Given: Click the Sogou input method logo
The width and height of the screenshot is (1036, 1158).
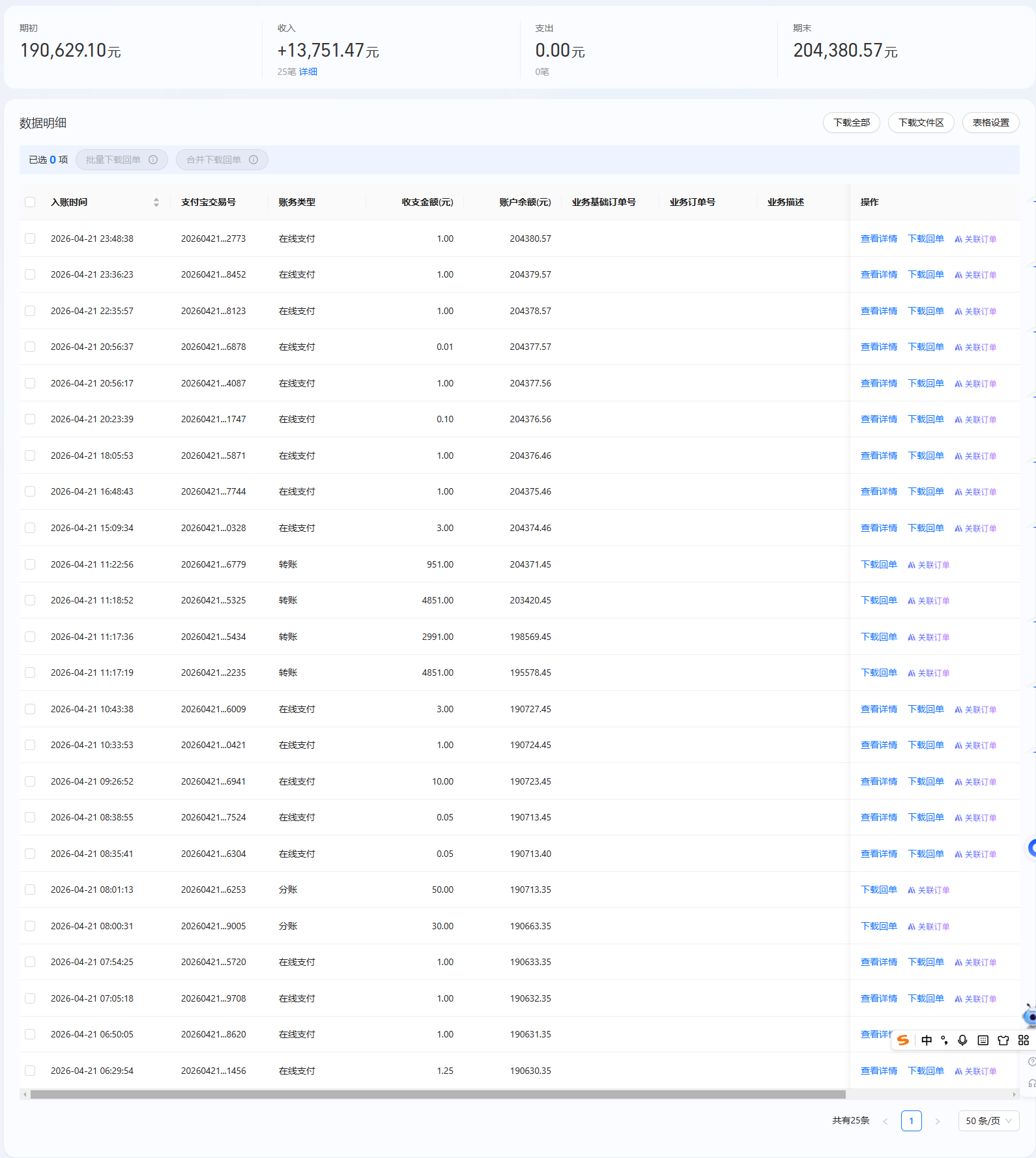Looking at the screenshot, I should pyautogui.click(x=903, y=1040).
